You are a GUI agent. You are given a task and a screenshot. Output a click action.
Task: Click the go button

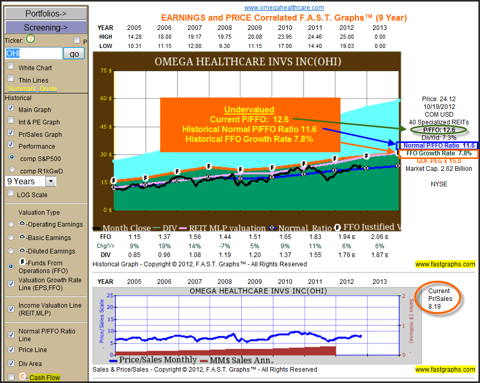tap(74, 54)
